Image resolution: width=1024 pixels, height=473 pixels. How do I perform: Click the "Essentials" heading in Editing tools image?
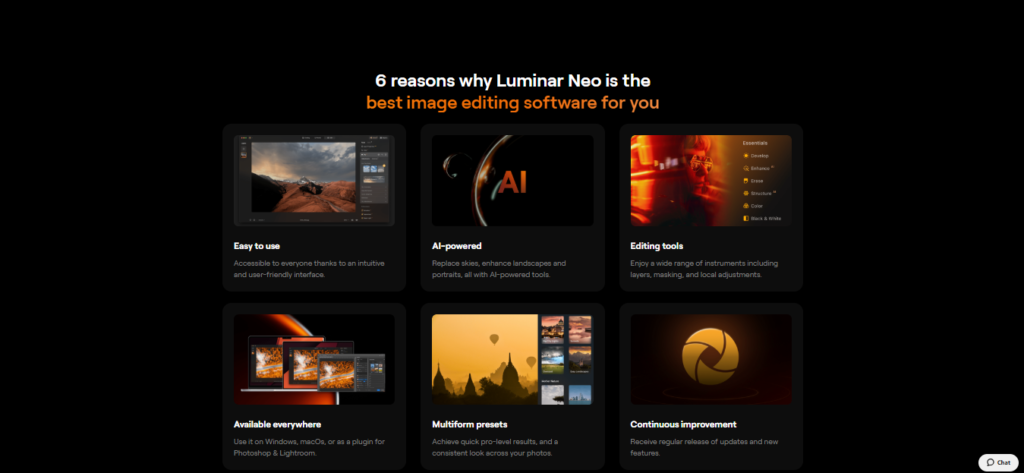[755, 142]
